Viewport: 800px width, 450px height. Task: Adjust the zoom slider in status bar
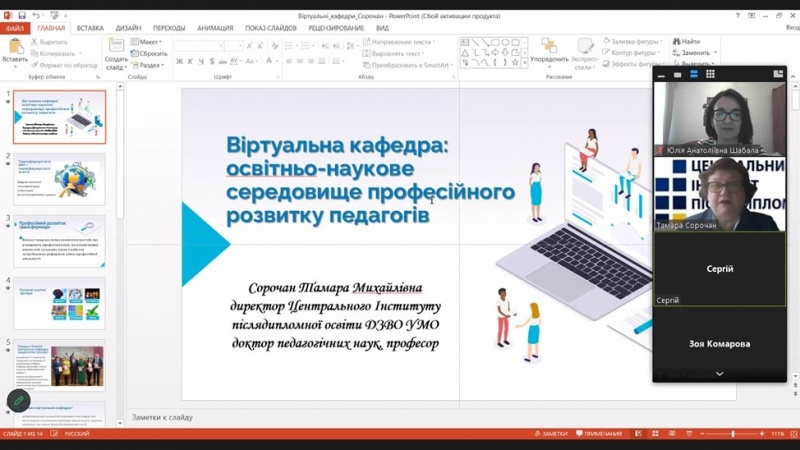pyautogui.click(x=733, y=434)
